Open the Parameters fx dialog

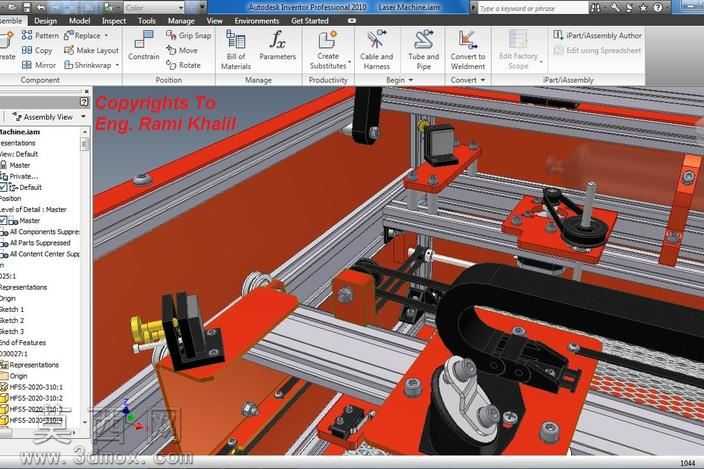click(x=277, y=45)
